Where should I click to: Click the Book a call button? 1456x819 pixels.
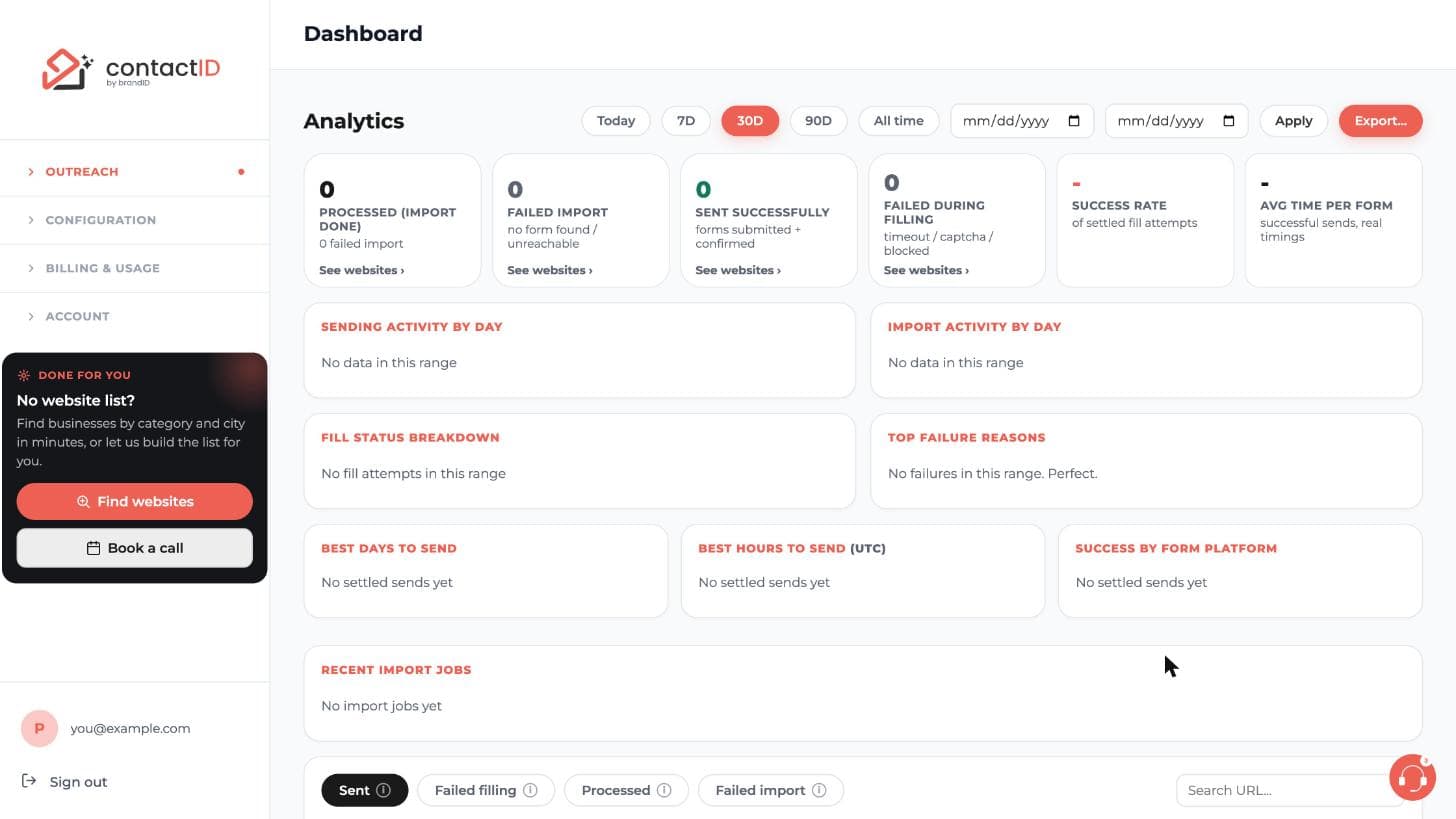pyautogui.click(x=135, y=548)
